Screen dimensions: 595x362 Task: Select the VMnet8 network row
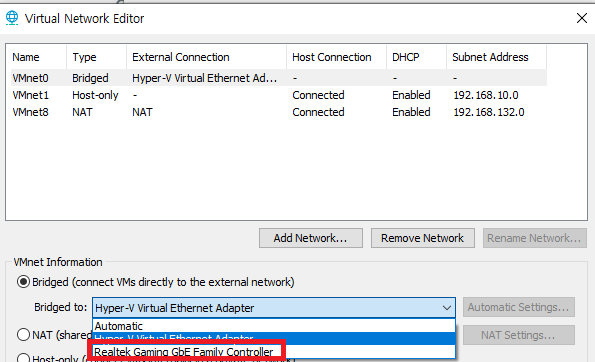tap(279, 112)
